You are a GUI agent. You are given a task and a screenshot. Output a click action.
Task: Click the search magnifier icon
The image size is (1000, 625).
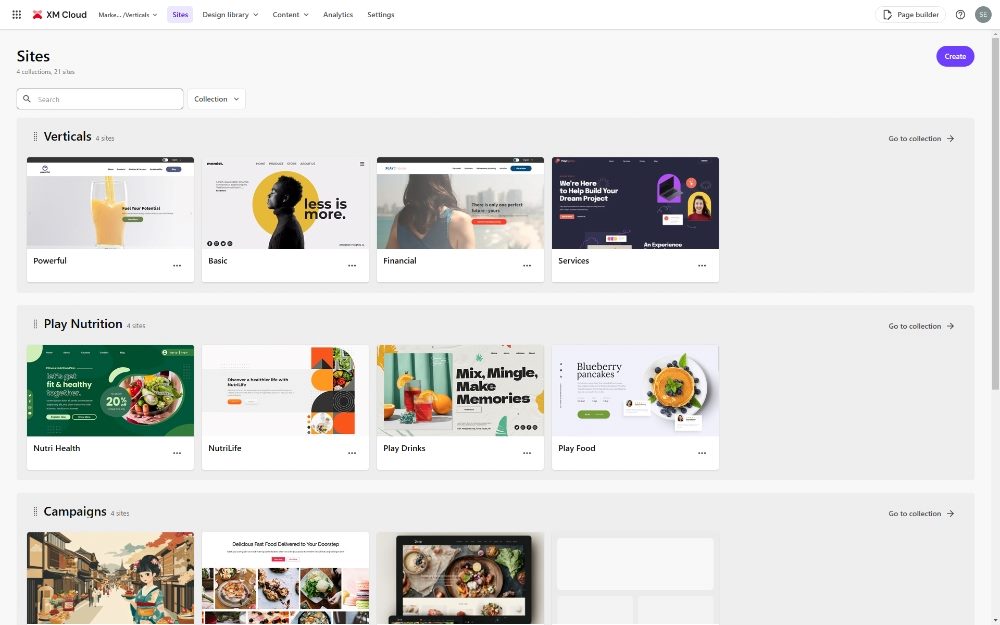point(27,99)
